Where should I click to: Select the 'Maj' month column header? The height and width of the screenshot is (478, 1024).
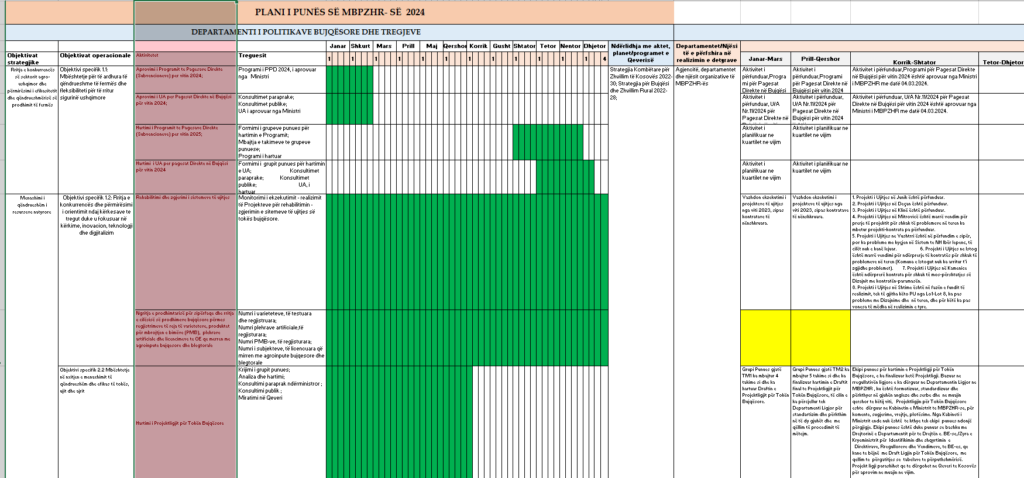tap(432, 47)
